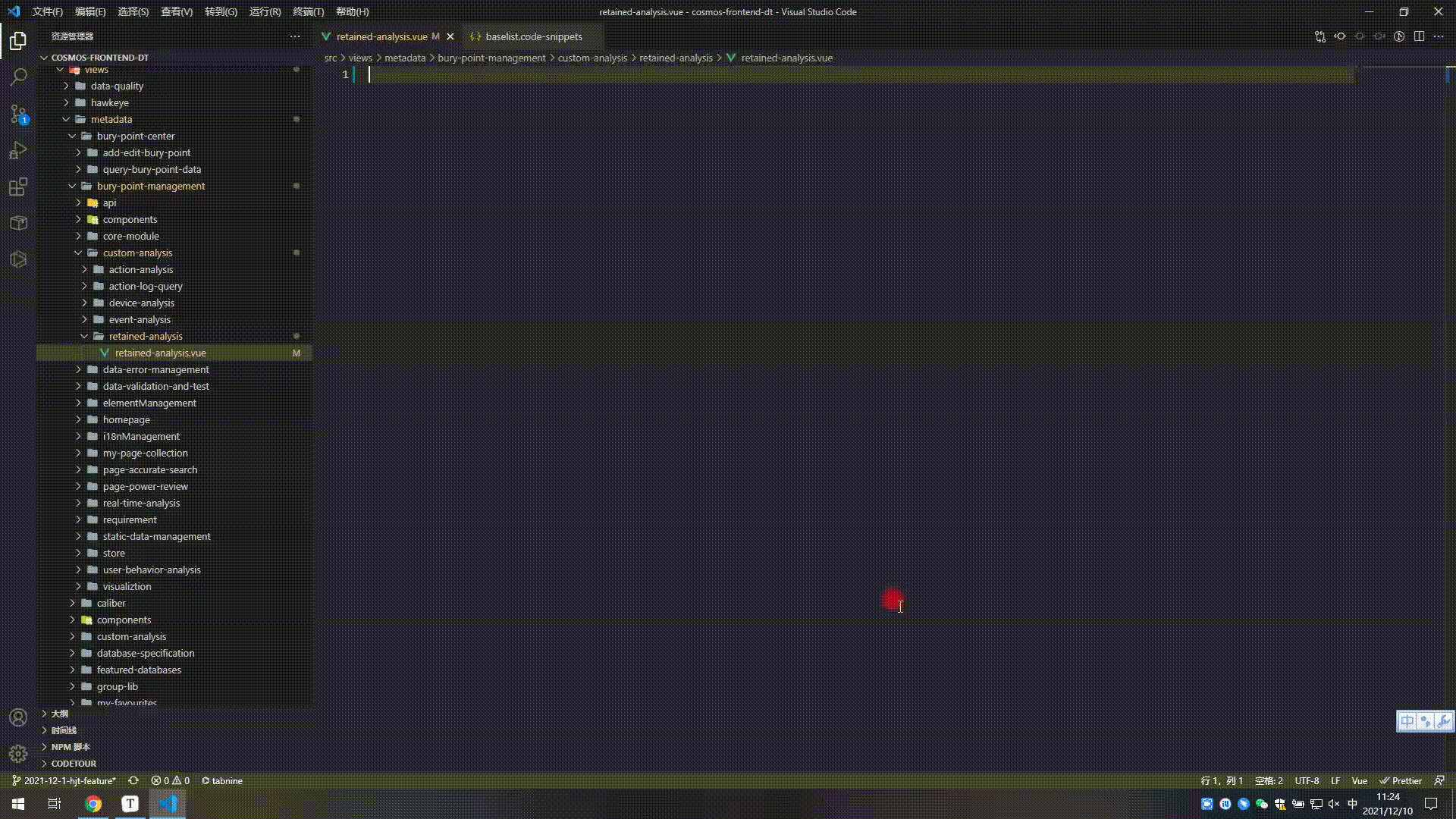Image resolution: width=1456 pixels, height=819 pixels.
Task: Switch UTF-8 encoding in status bar
Action: point(1306,780)
